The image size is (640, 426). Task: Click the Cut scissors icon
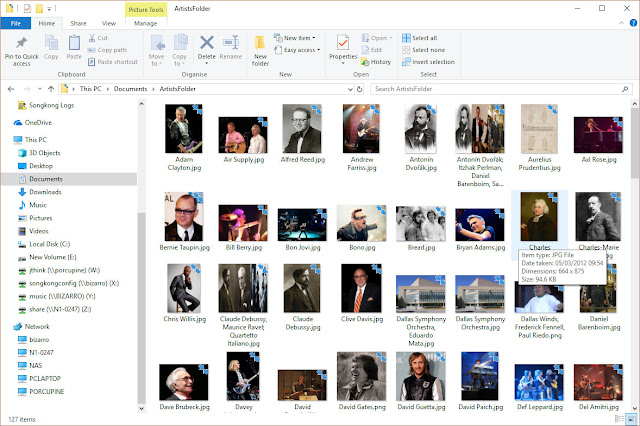92,38
